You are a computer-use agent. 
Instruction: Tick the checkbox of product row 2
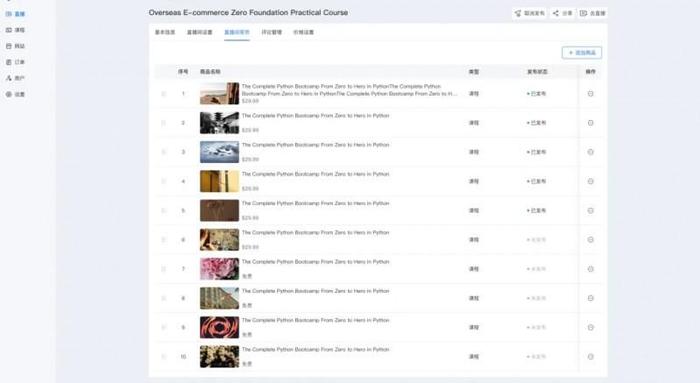pos(163,123)
